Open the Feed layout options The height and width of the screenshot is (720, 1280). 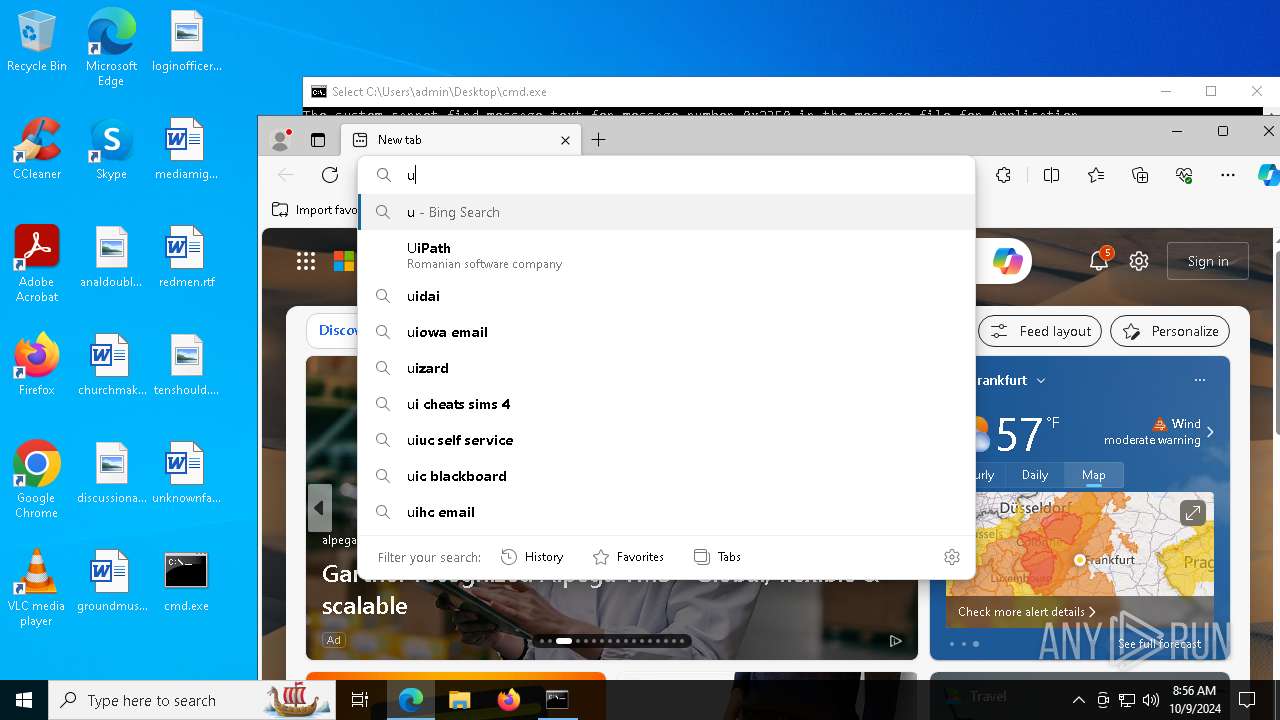point(1040,331)
